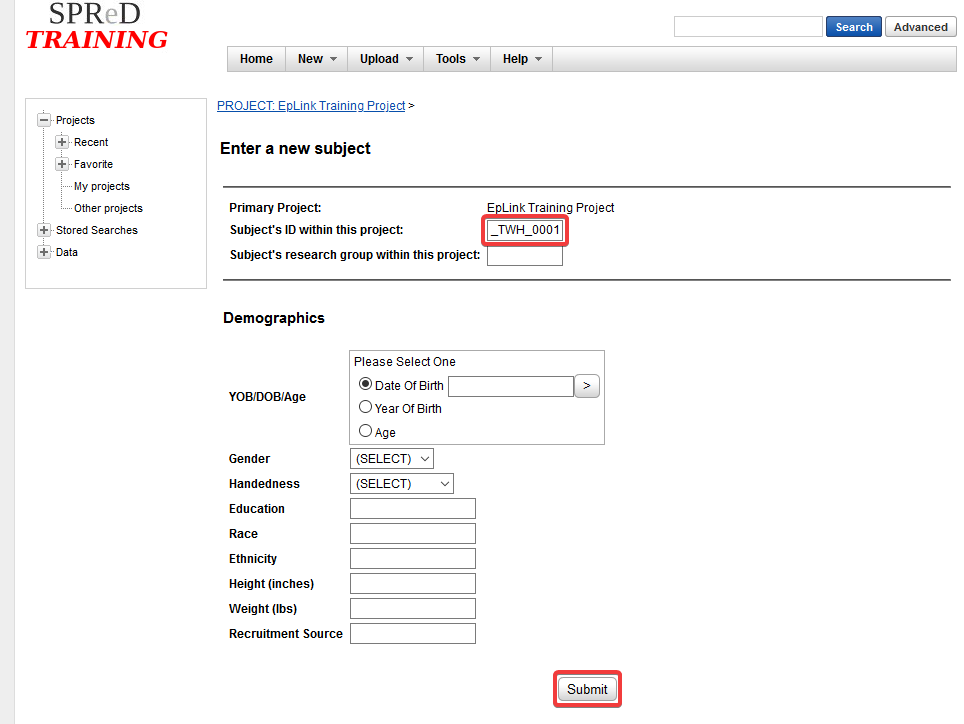Open the EpLink Training Project breadcrumb link

(311, 105)
